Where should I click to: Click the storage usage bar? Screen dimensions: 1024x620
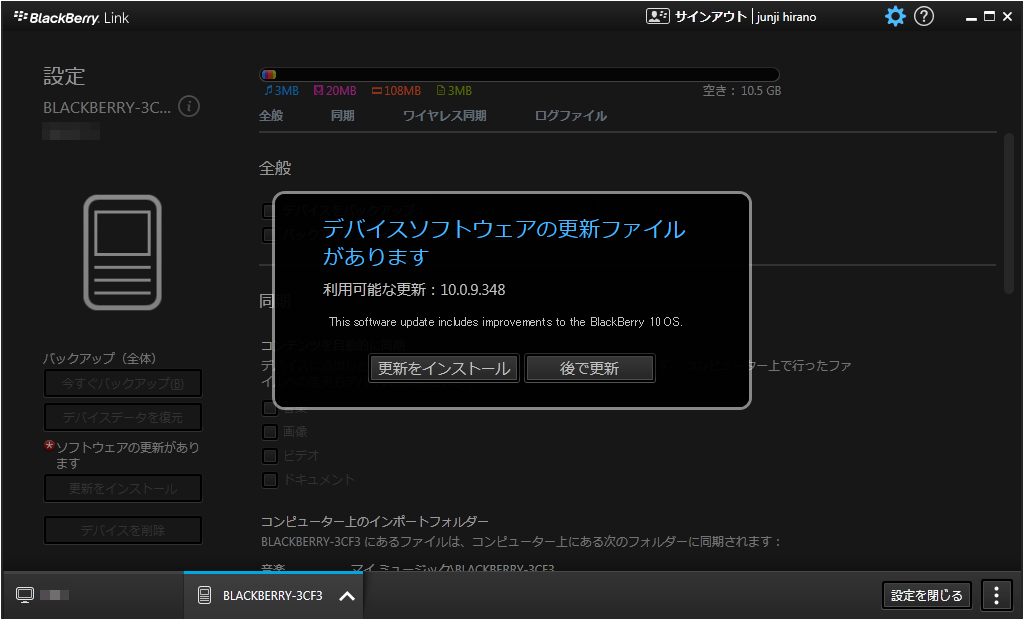point(519,75)
